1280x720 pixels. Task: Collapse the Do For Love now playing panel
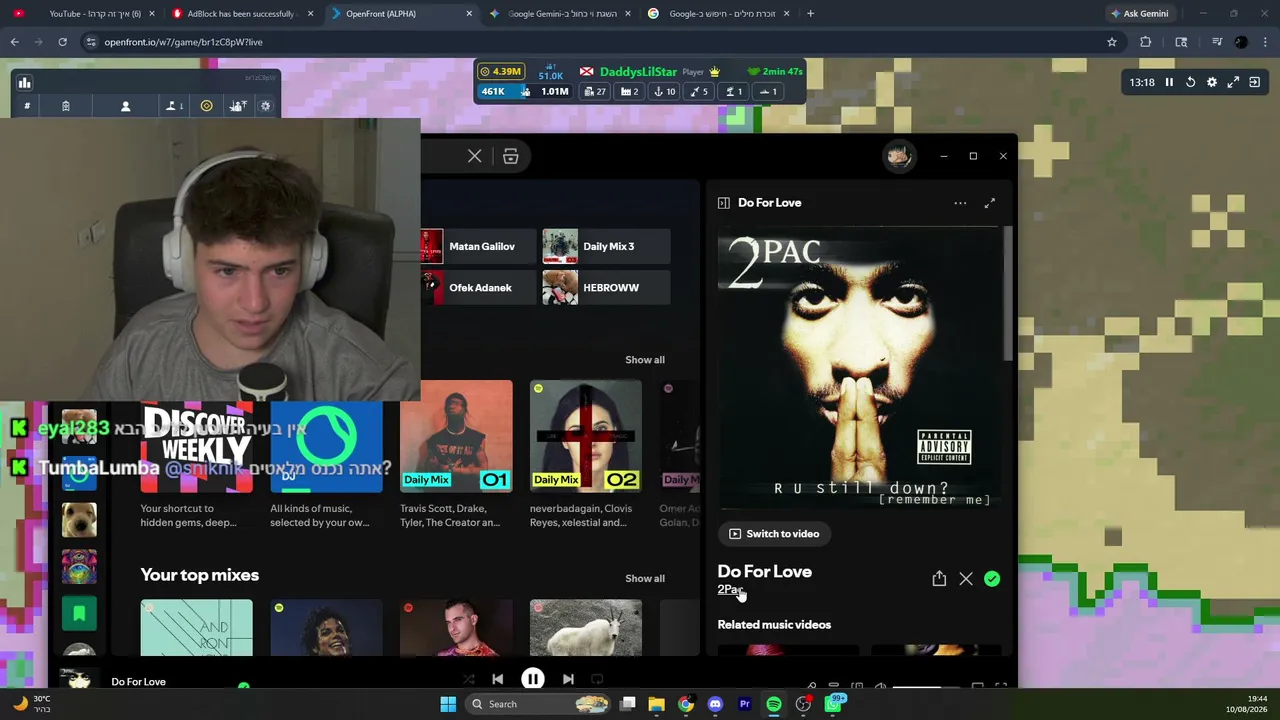coord(724,203)
